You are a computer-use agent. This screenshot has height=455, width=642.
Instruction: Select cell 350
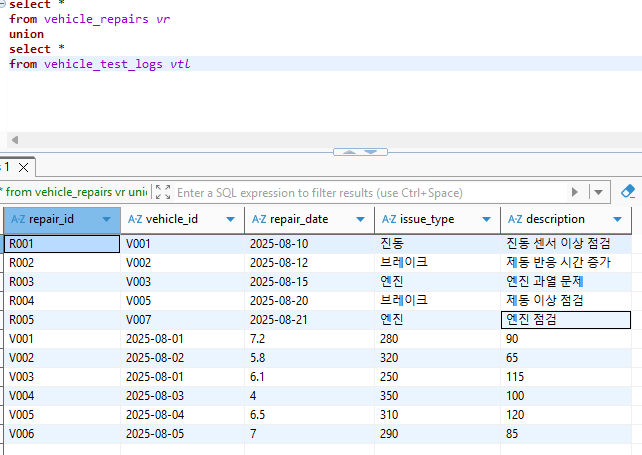point(438,396)
